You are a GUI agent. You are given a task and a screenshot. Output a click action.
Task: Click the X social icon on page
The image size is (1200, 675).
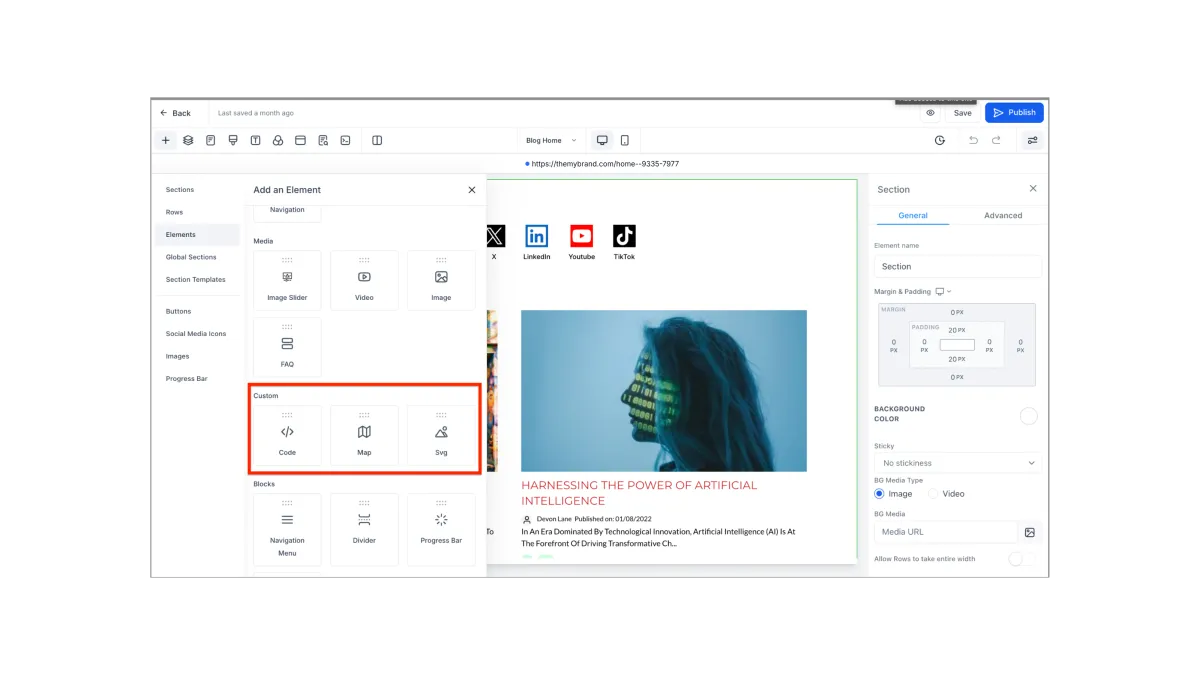(x=495, y=236)
